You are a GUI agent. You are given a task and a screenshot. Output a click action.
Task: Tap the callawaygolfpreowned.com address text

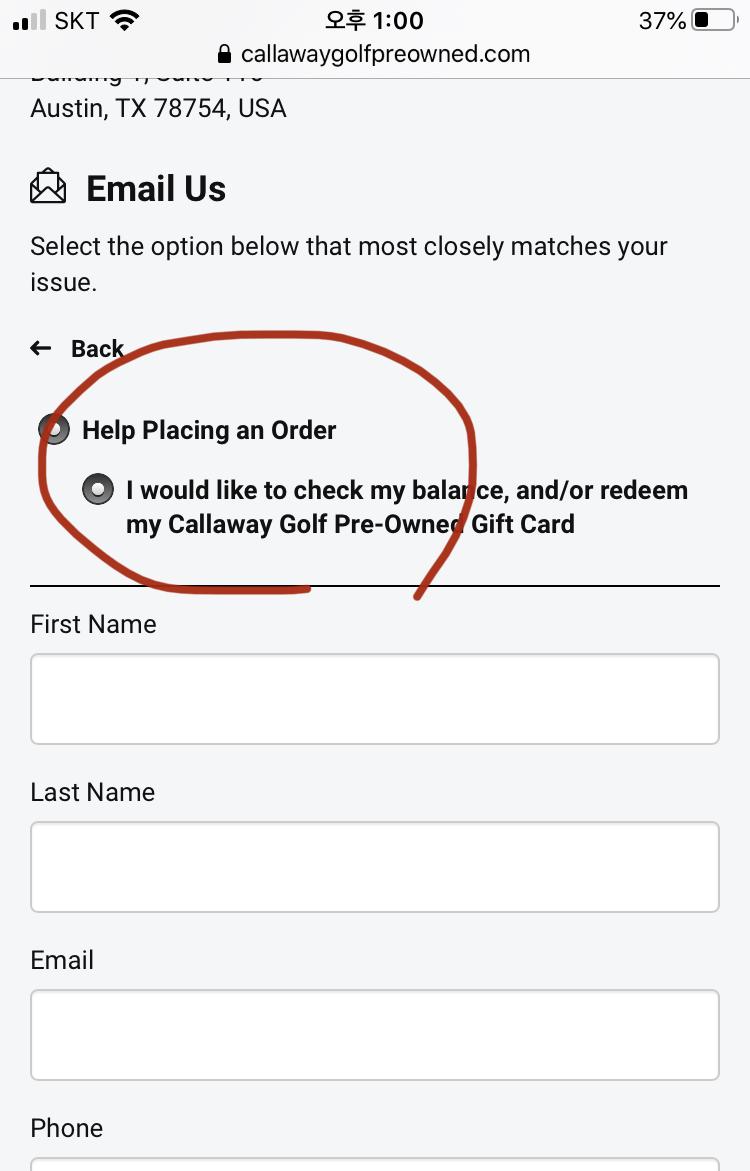386,54
